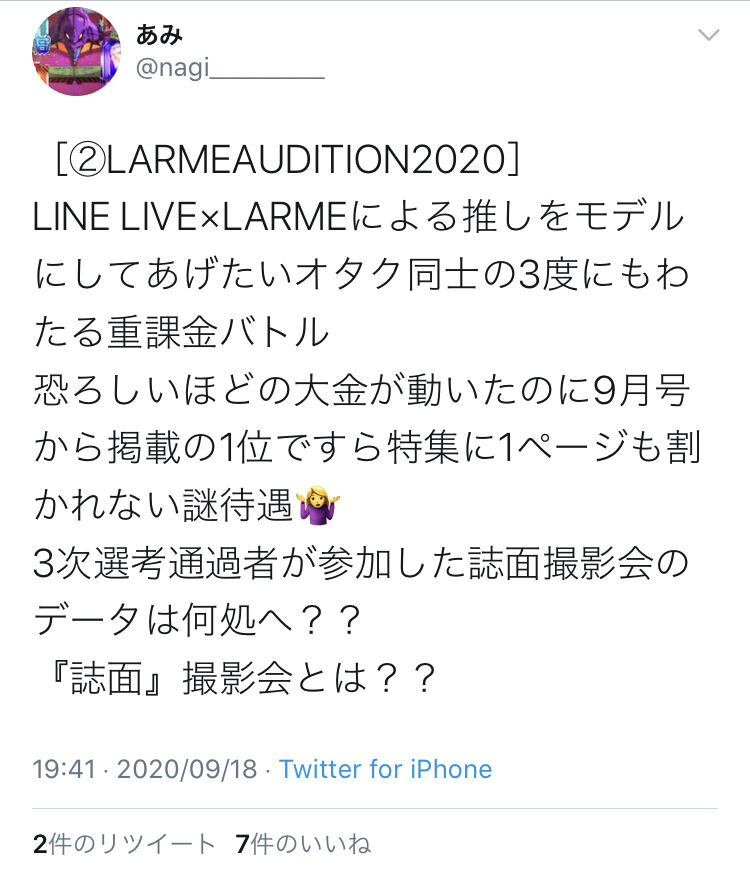Viewport: 750px width, 871px height.
Task: Click the display name あみ
Action: [x=159, y=34]
